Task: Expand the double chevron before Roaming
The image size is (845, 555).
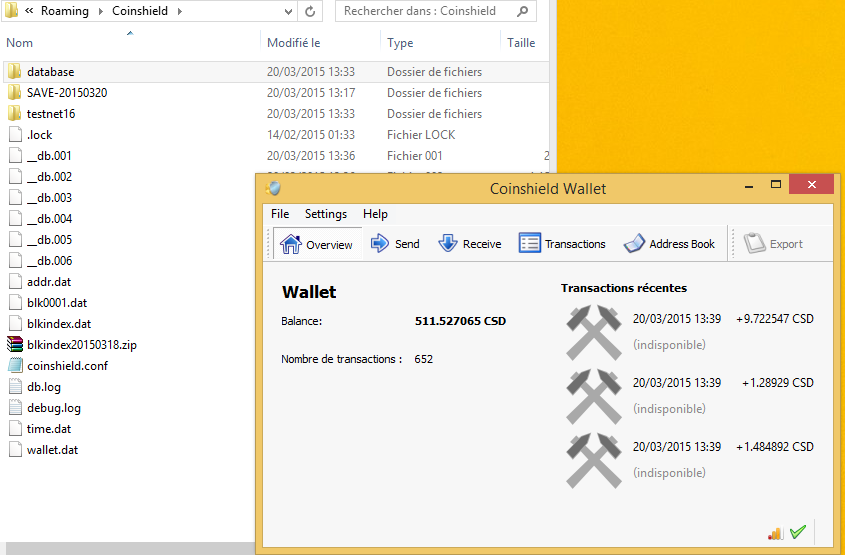Action: tap(29, 11)
